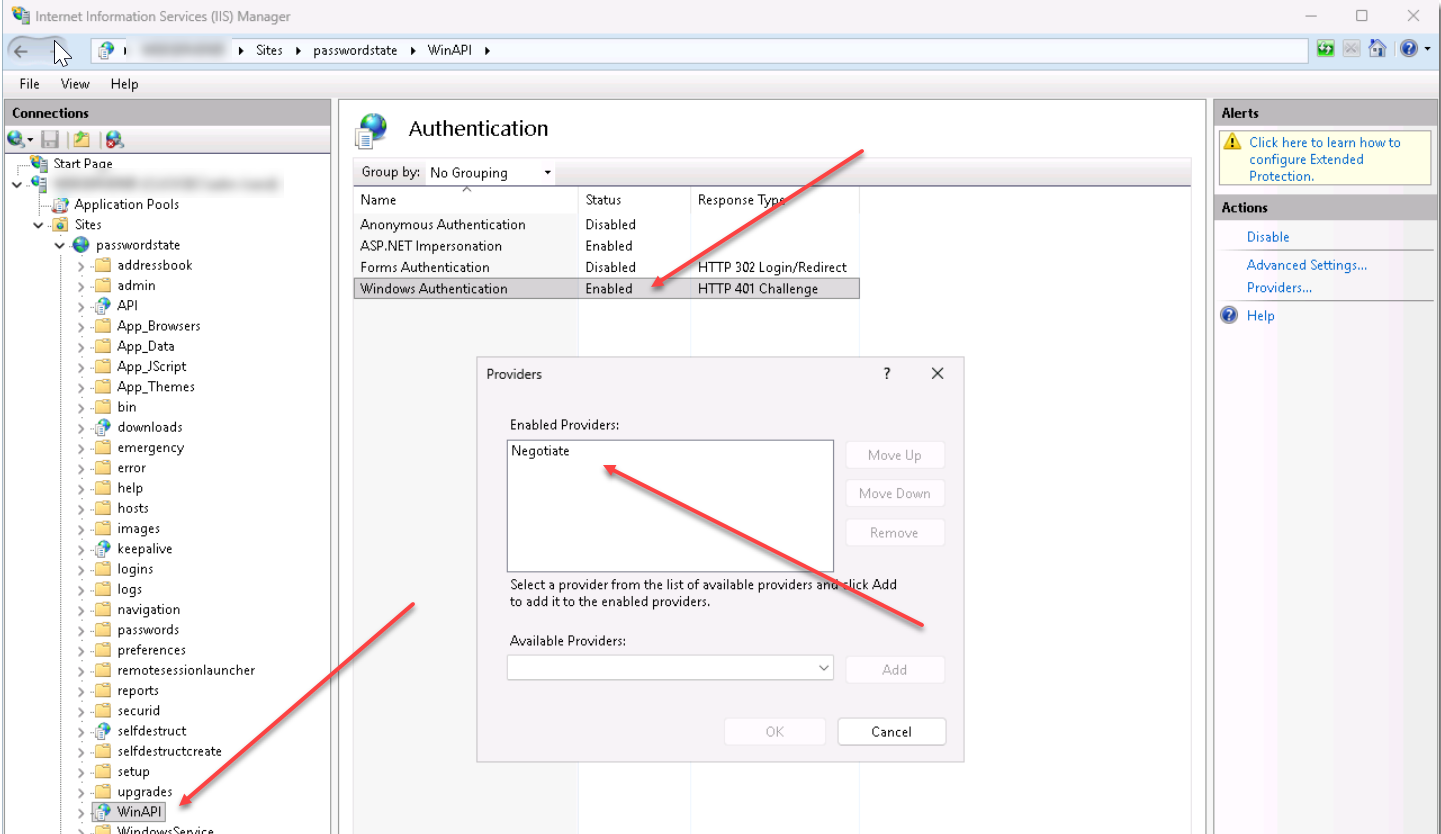Image resolution: width=1441 pixels, height=834 pixels.
Task: Select the Forms Authentication row
Action: point(606,267)
